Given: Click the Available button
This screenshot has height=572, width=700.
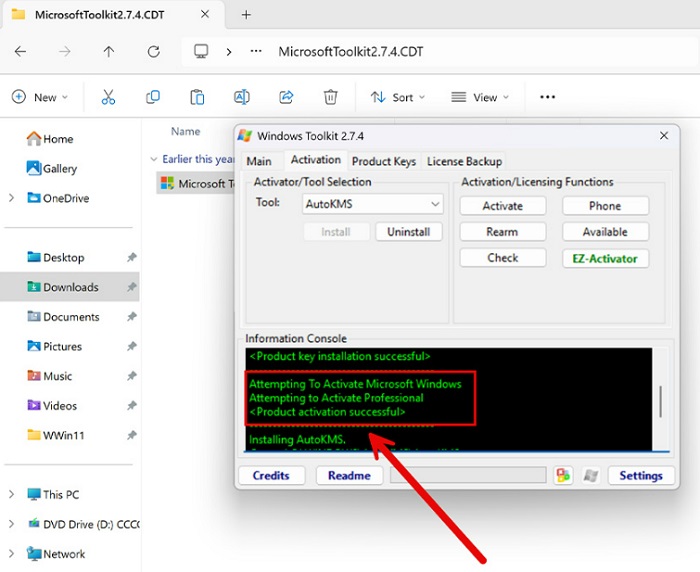Looking at the screenshot, I should pos(605,232).
